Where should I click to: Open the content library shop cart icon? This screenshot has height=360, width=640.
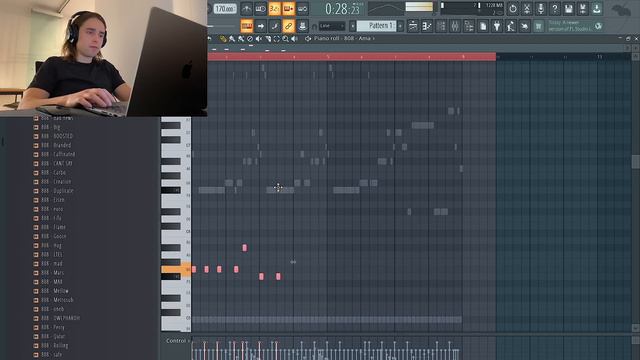(x=538, y=26)
